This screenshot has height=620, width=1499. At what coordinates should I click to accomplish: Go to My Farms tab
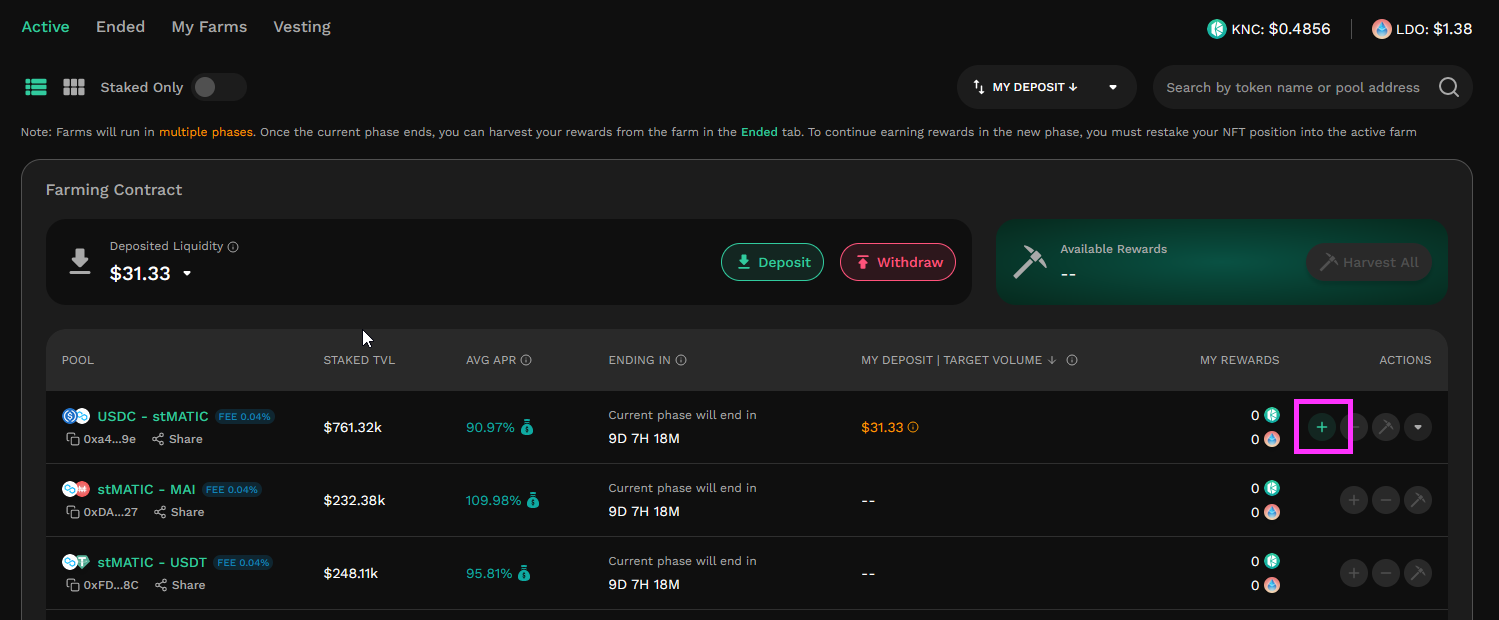click(209, 27)
